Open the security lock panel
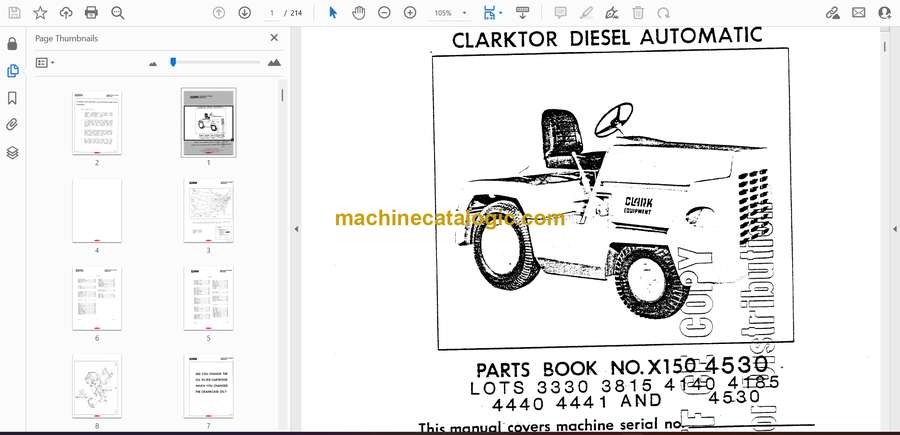This screenshot has width=900, height=435. 12,44
